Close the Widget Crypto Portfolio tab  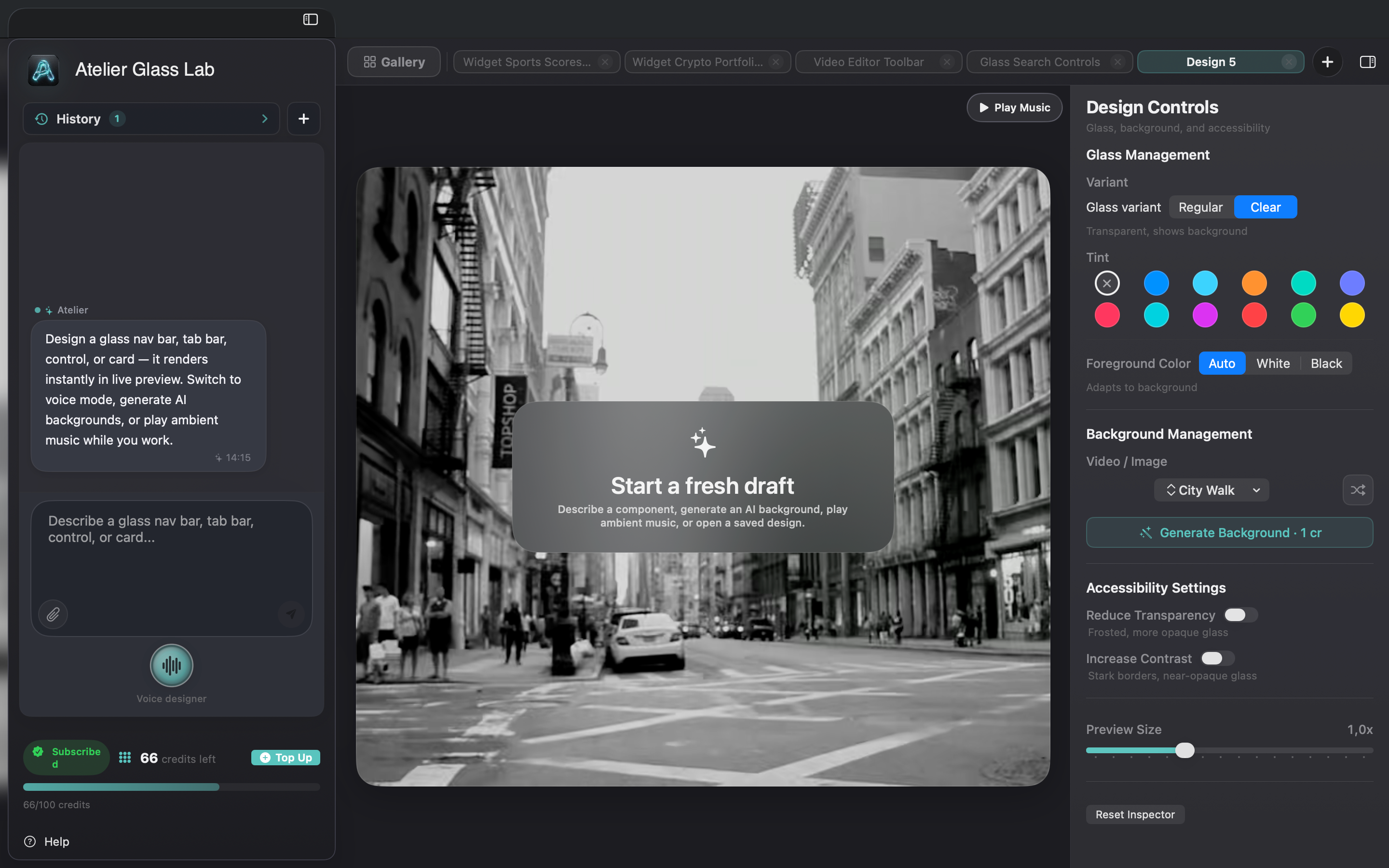click(x=776, y=62)
